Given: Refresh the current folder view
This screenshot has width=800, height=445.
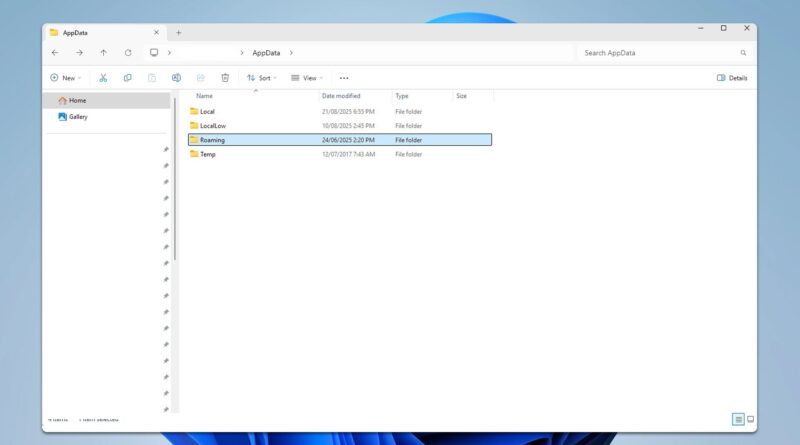Looking at the screenshot, I should click(x=128, y=52).
